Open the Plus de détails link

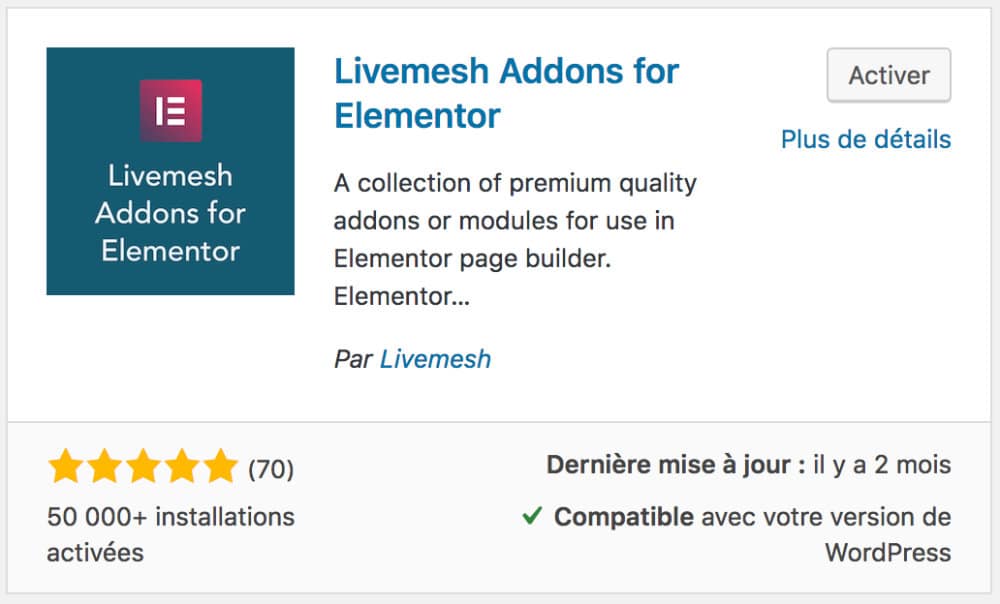point(866,140)
